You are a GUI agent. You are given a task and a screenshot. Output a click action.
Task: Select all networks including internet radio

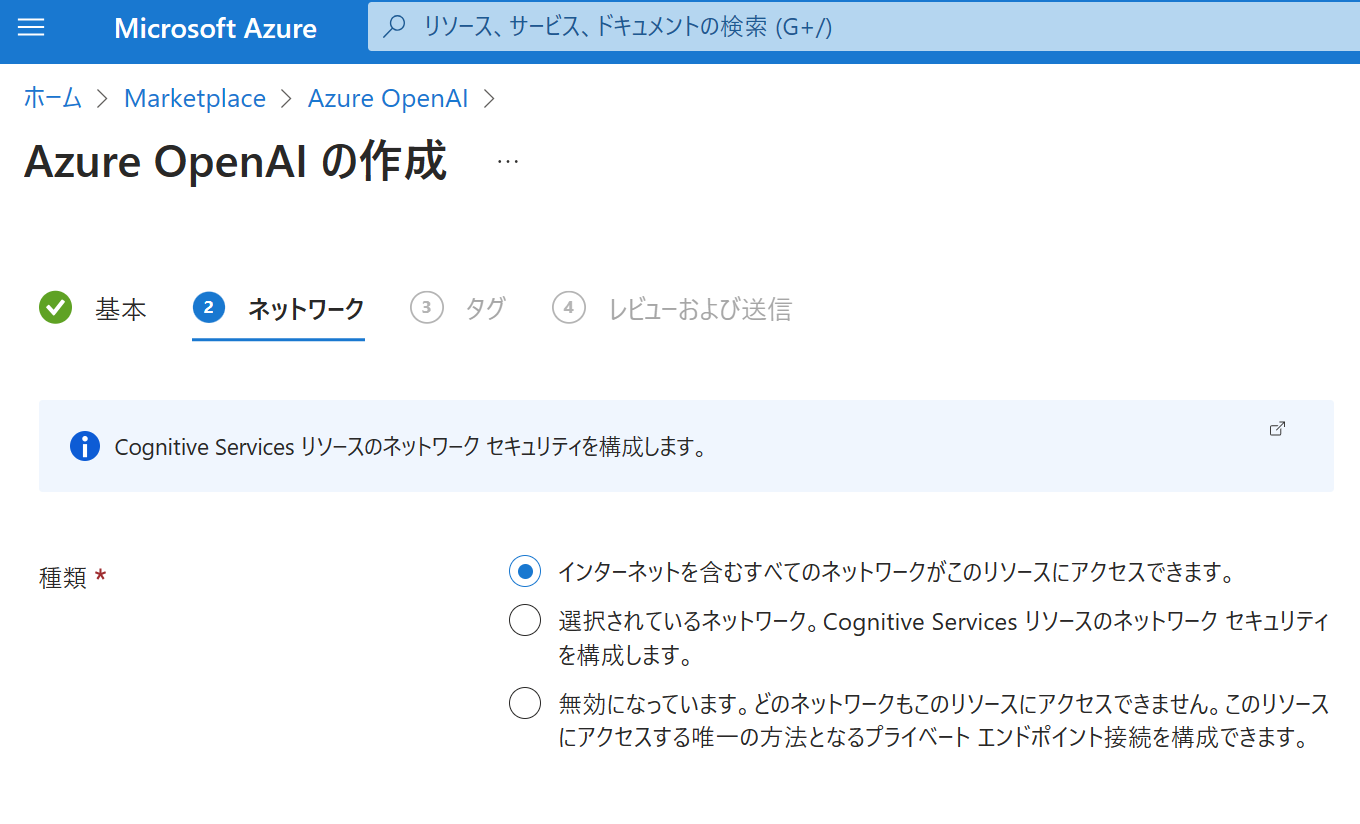[x=525, y=572]
